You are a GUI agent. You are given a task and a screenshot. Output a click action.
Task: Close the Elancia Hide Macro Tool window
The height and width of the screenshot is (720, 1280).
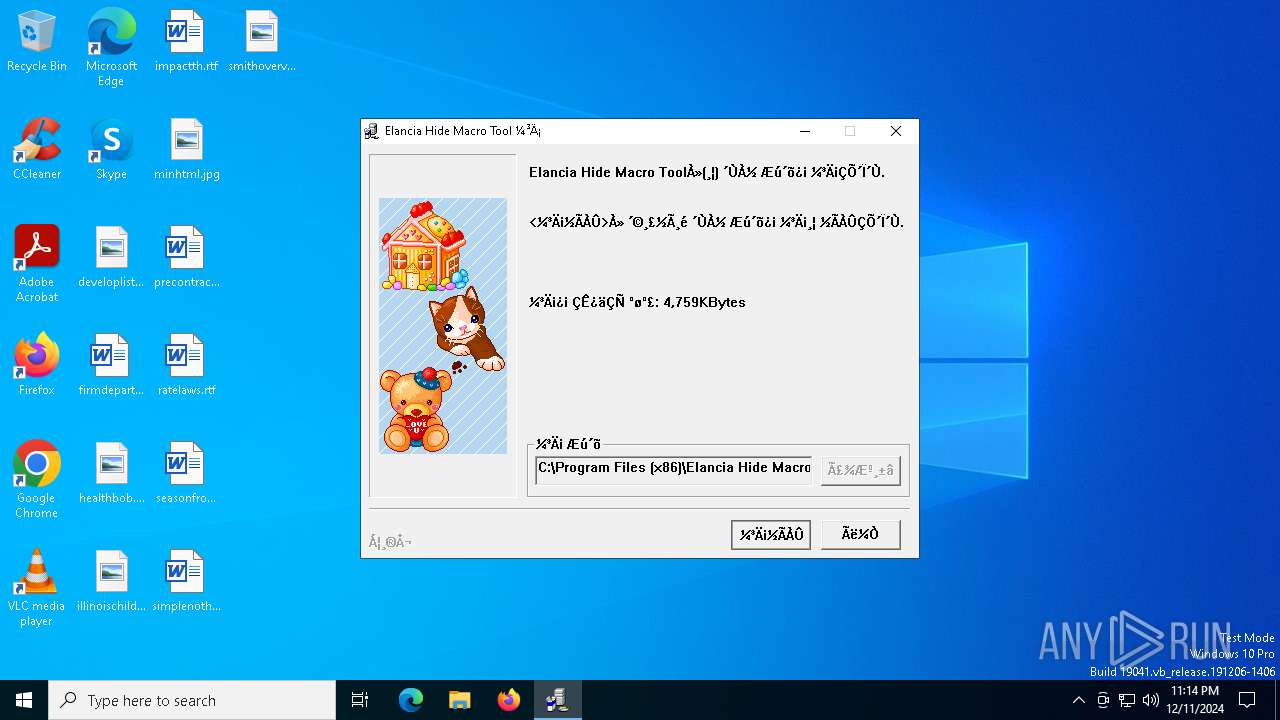pyautogui.click(x=896, y=131)
